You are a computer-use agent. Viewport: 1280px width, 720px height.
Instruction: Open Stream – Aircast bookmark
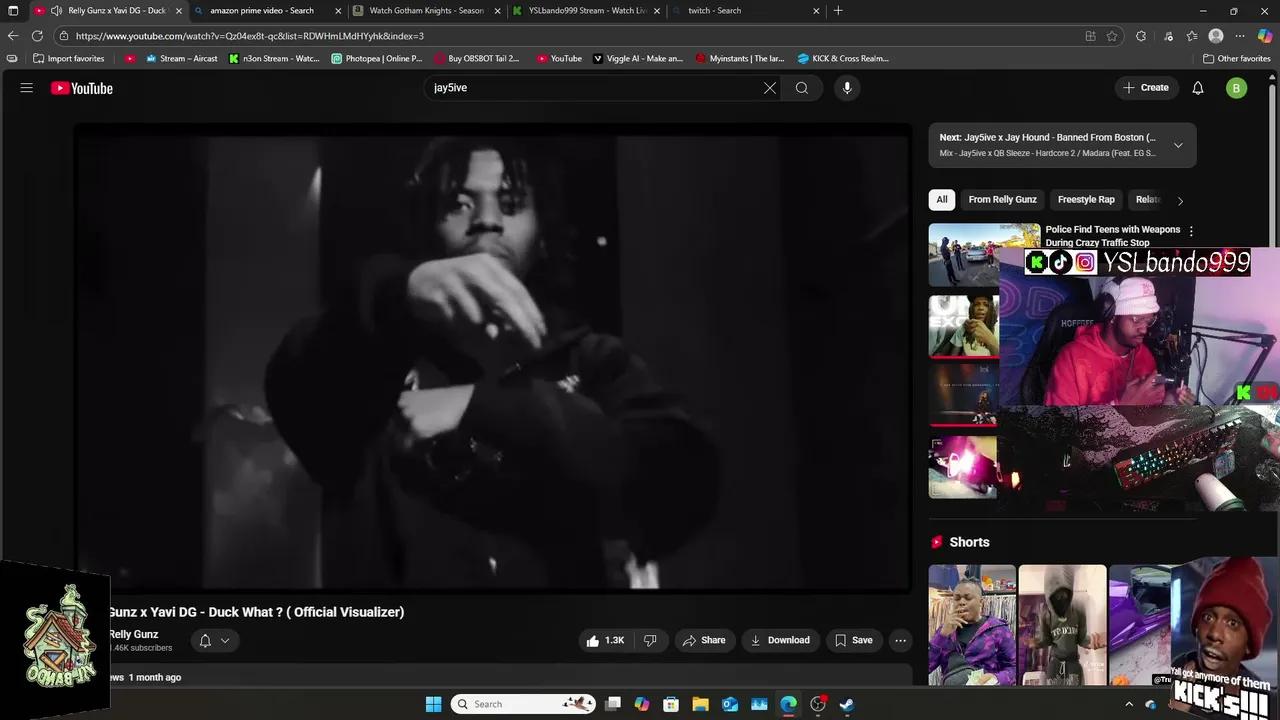pyautogui.click(x=182, y=59)
